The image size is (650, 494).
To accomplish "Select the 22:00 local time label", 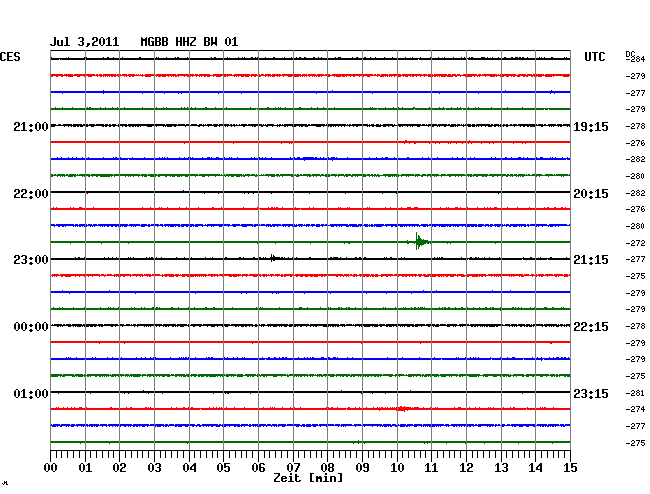I will pos(31,194).
